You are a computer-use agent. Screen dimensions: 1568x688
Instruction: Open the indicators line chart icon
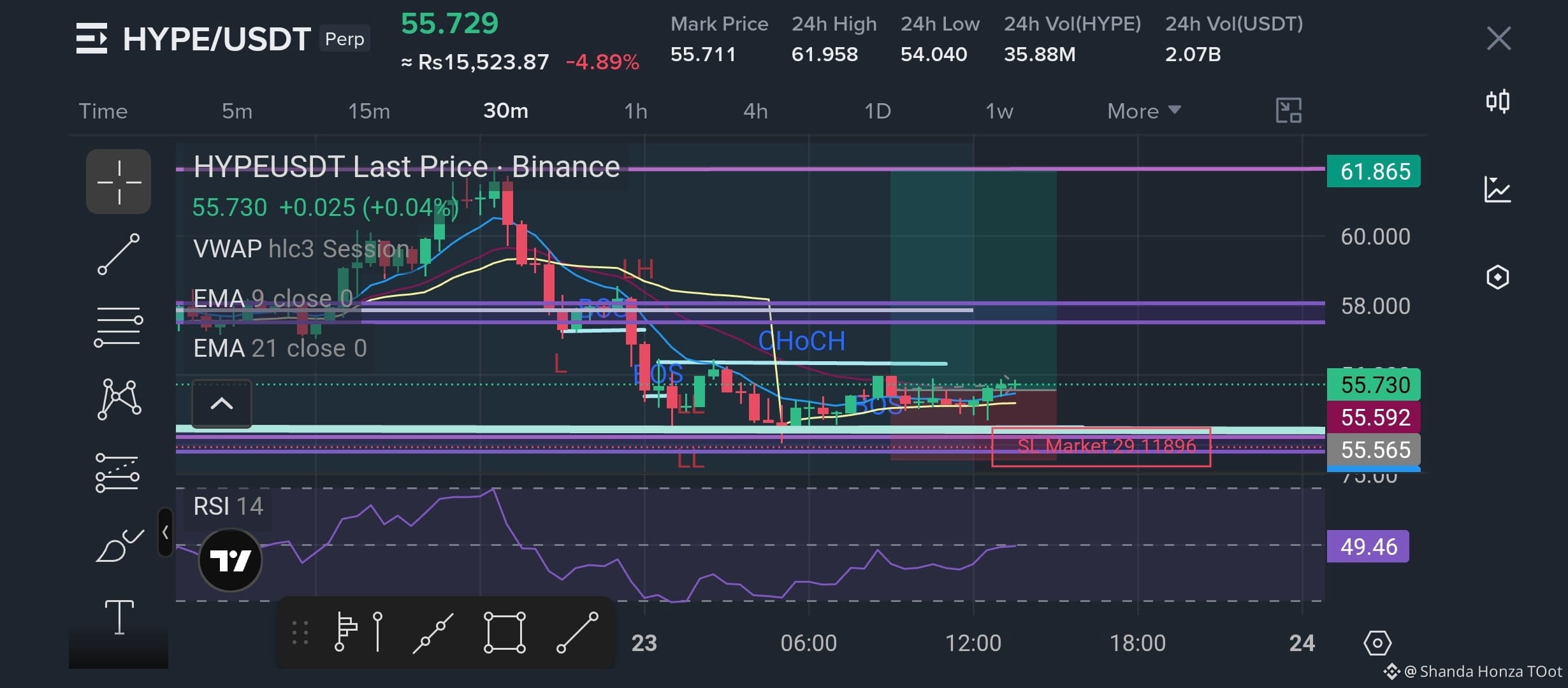click(1497, 190)
